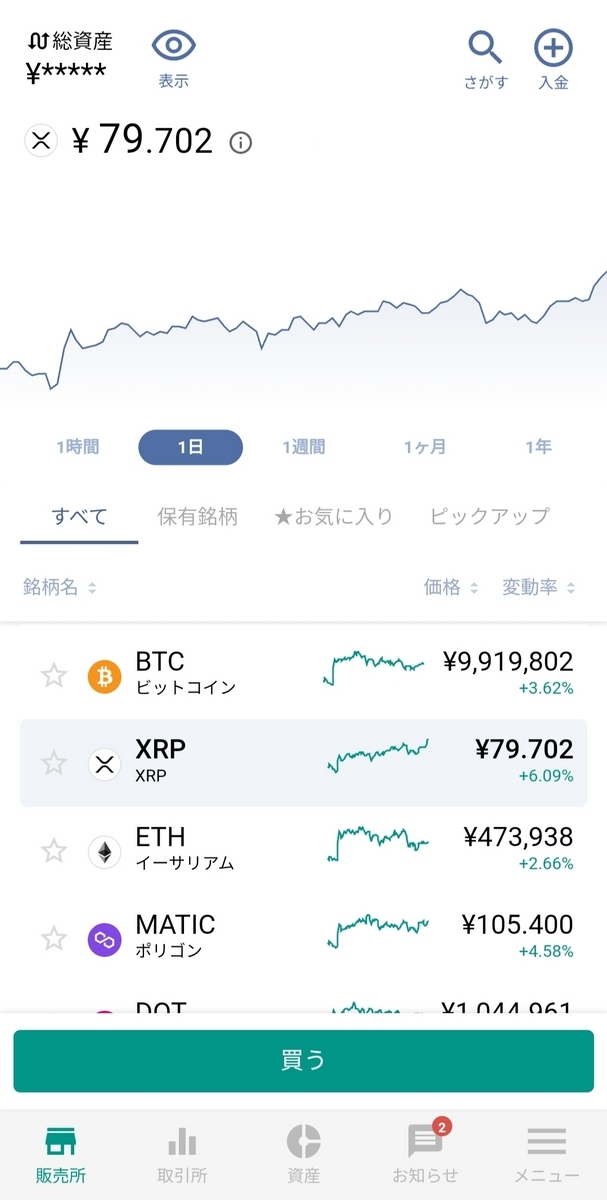This screenshot has height=1200, width=607.
Task: Favorite BTC with its star
Action: click(x=53, y=676)
